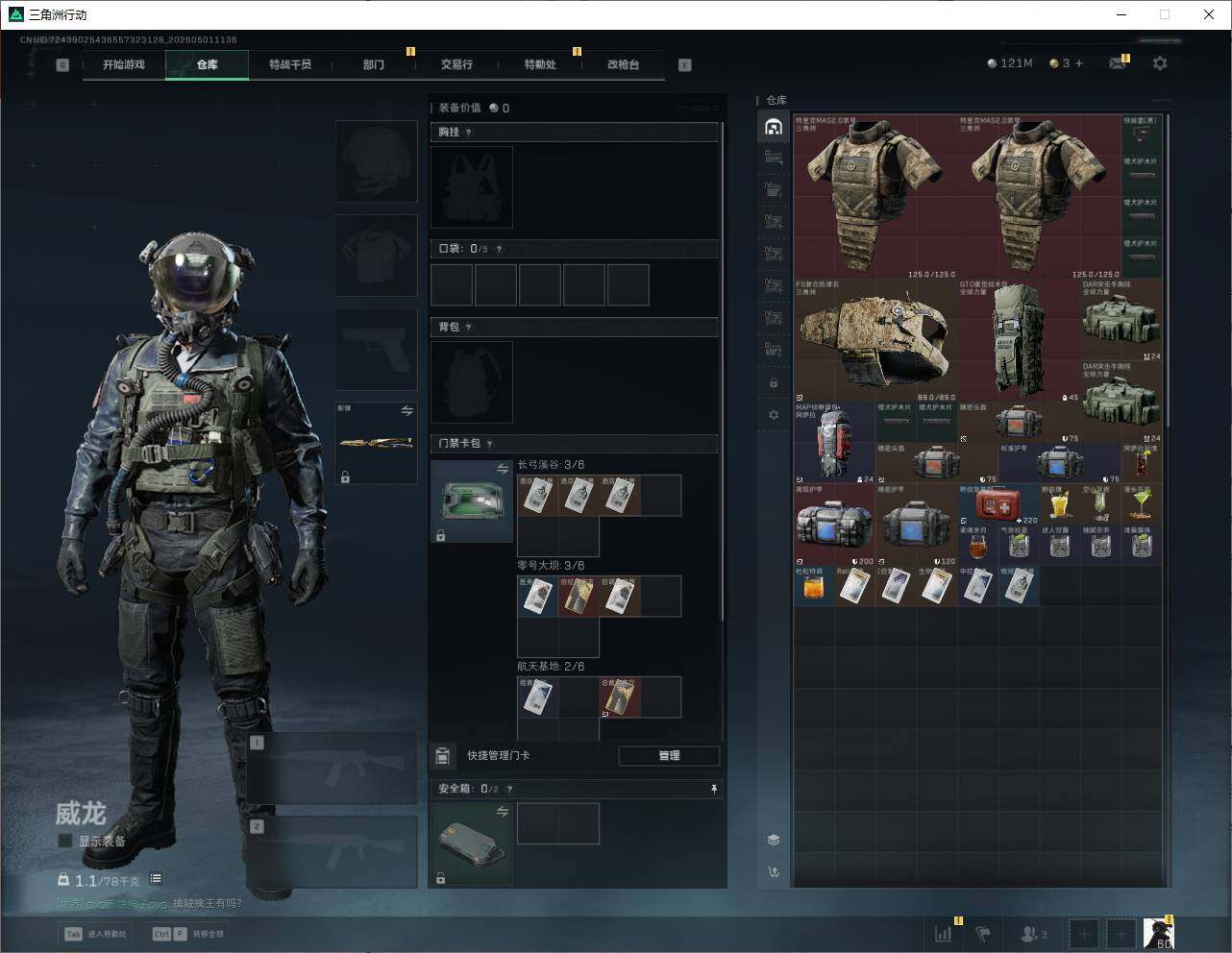Viewport: 1232px width, 953px height.
Task: Select the red field medical kit item
Action: (x=998, y=504)
